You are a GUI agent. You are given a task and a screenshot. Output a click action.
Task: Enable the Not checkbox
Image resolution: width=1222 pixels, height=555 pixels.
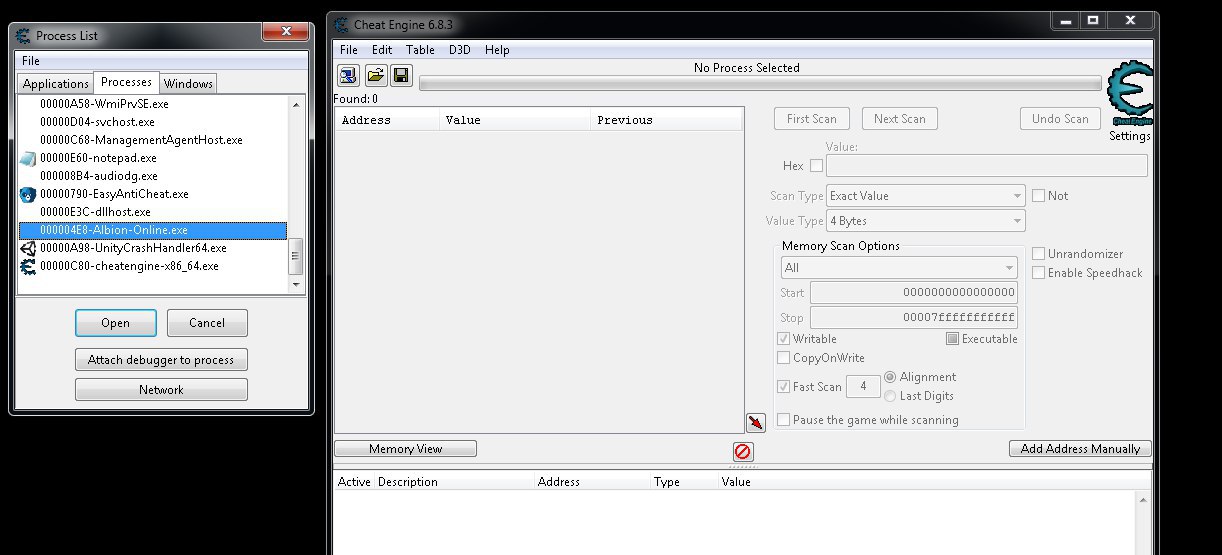[1038, 196]
